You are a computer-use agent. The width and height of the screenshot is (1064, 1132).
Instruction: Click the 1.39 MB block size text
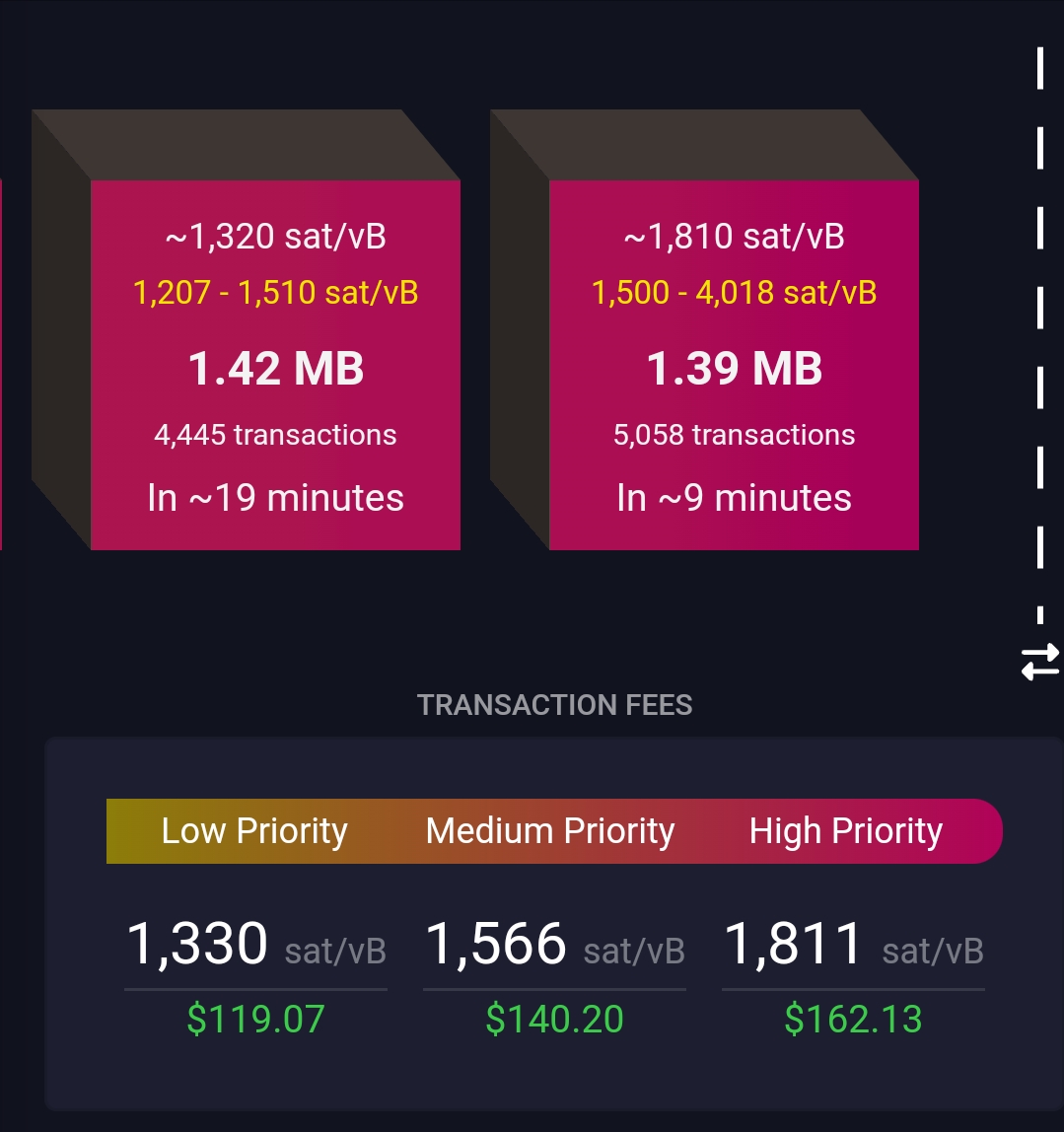[734, 369]
